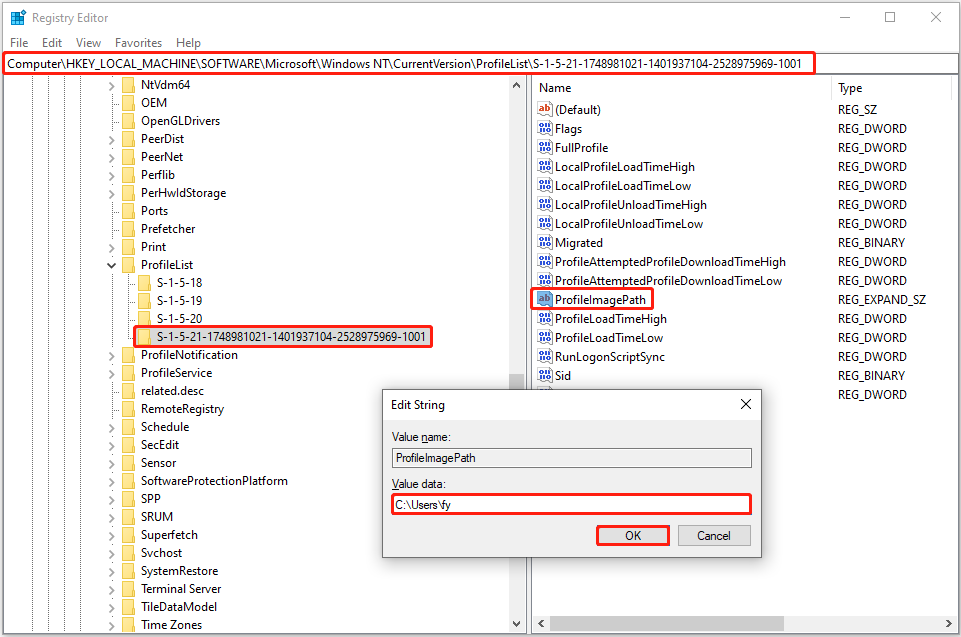Cancel the Edit String dialog
The image size is (961, 637).
click(x=714, y=536)
